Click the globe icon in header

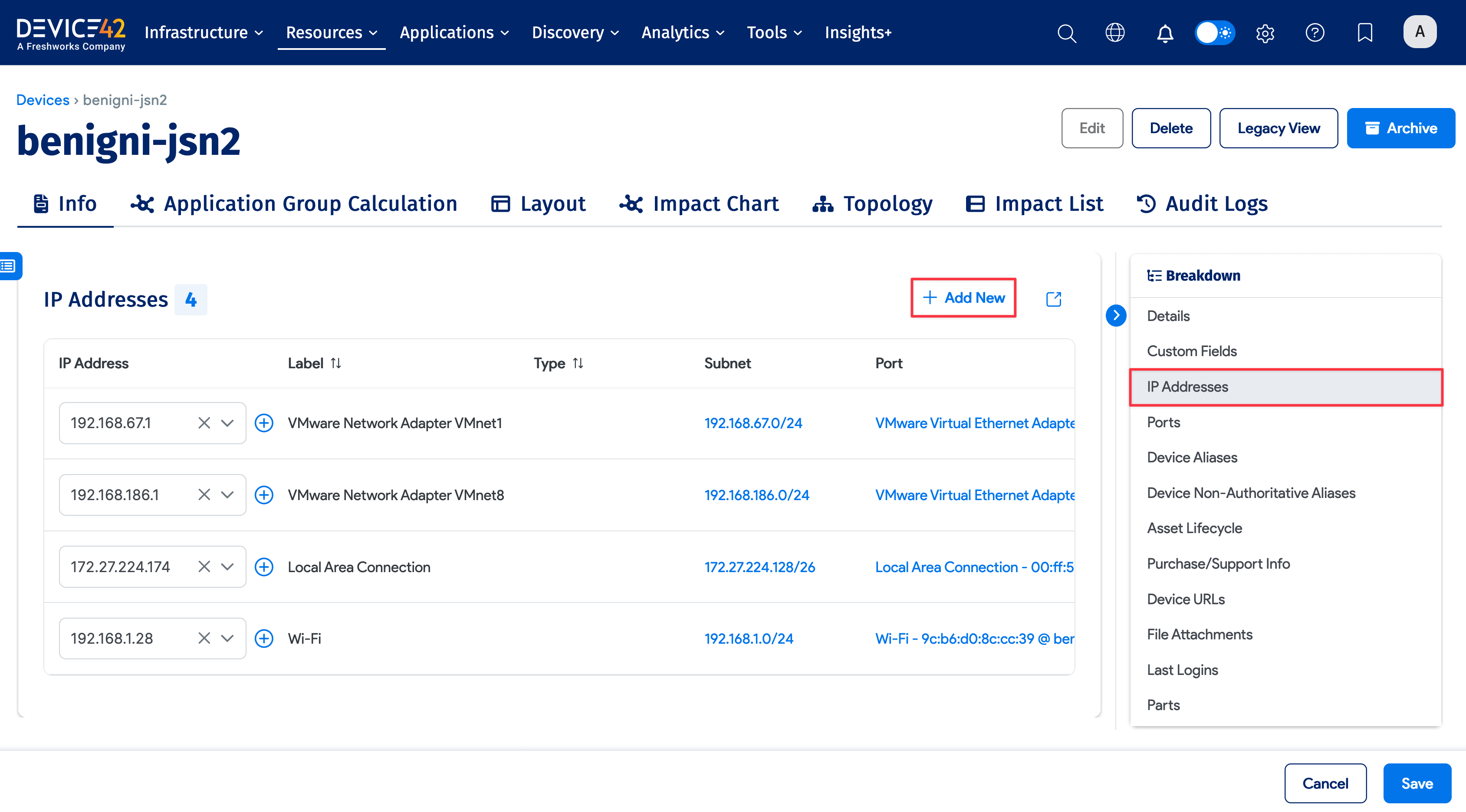point(1114,33)
